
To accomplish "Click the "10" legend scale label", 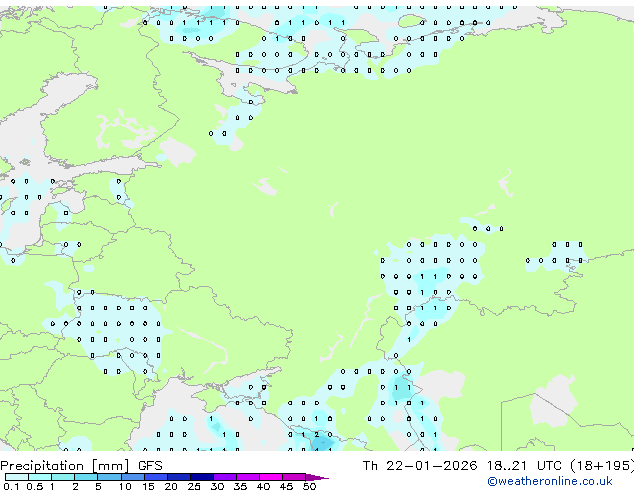I will [x=125, y=486].
